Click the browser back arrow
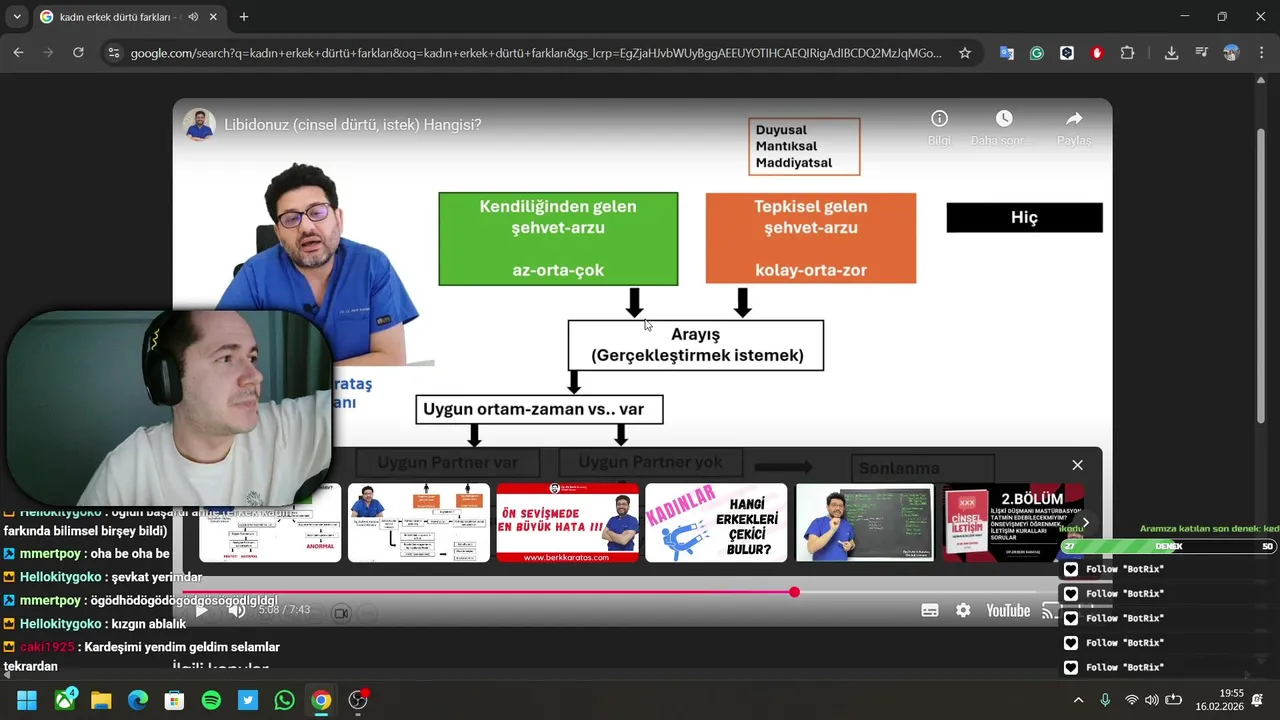This screenshot has width=1280, height=720. [x=18, y=53]
